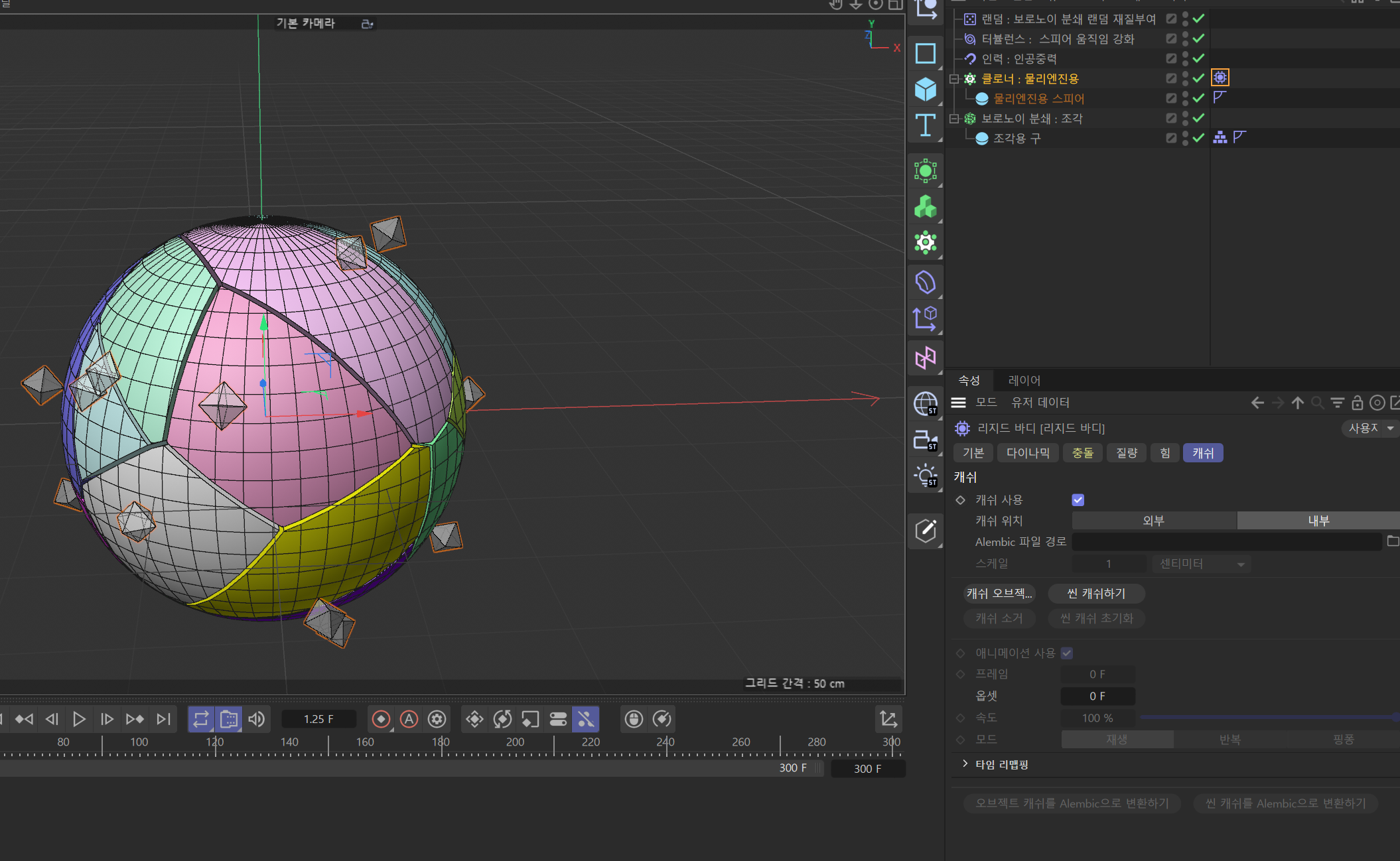Jump to the end frame

(163, 719)
